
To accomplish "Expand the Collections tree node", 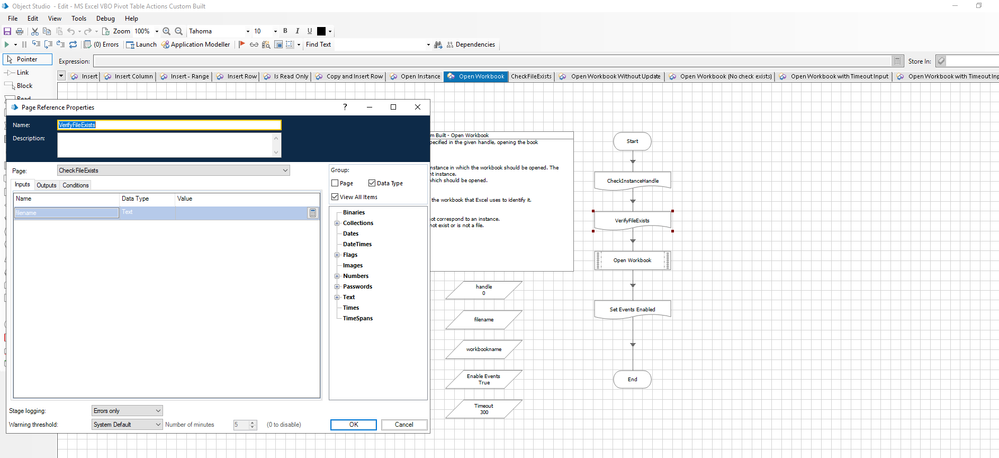I will tap(336, 223).
